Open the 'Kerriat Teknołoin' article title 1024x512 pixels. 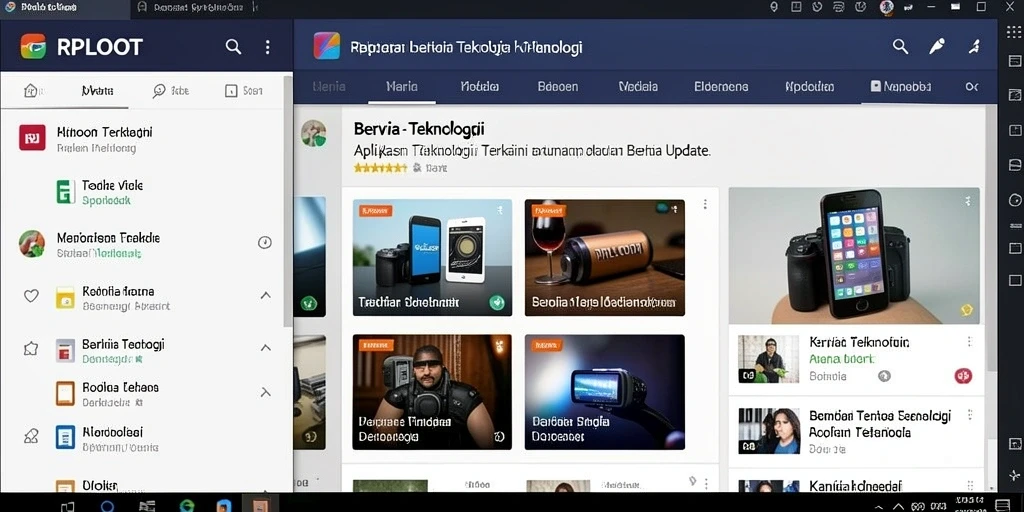[x=859, y=342]
